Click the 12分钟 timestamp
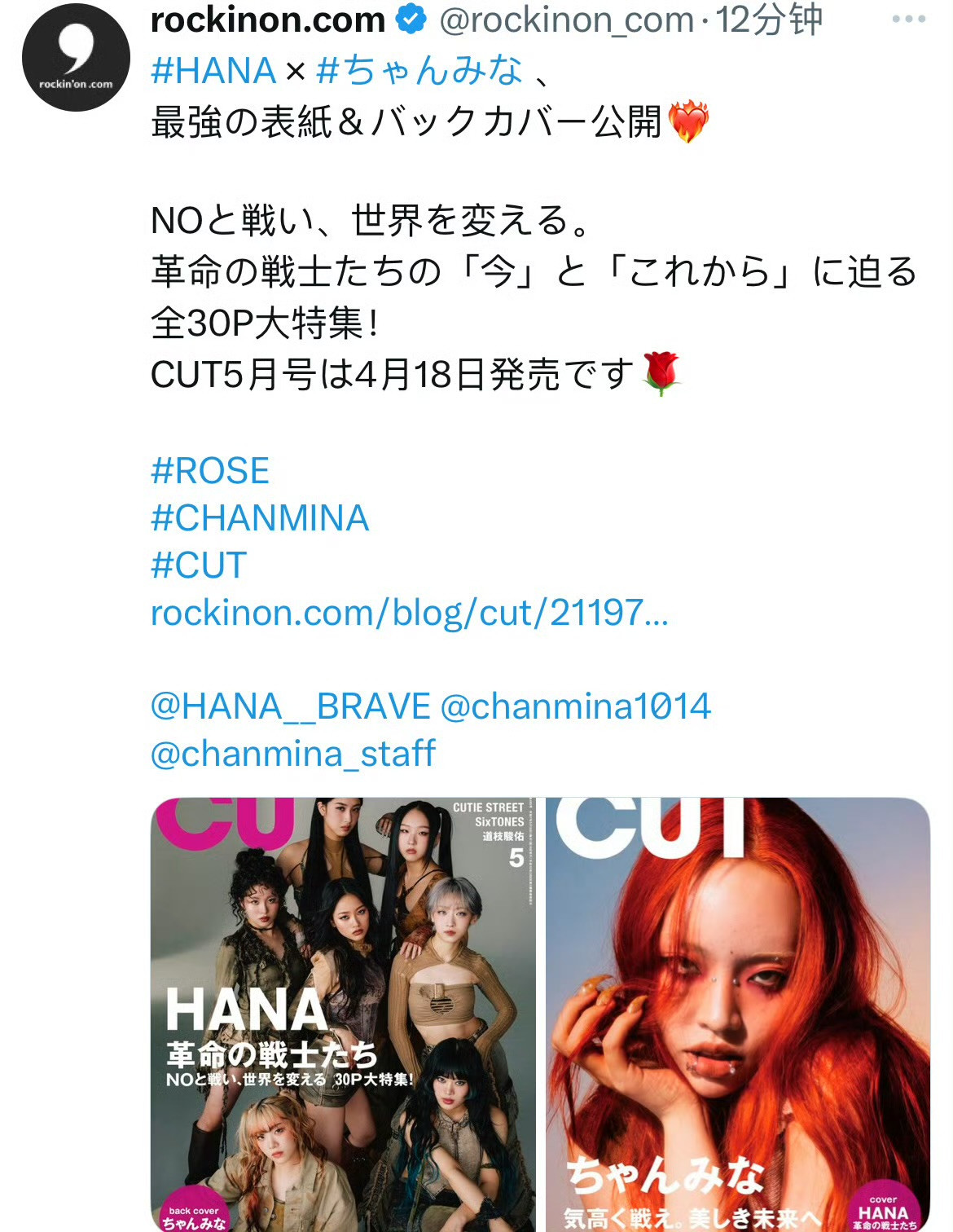 [769, 20]
